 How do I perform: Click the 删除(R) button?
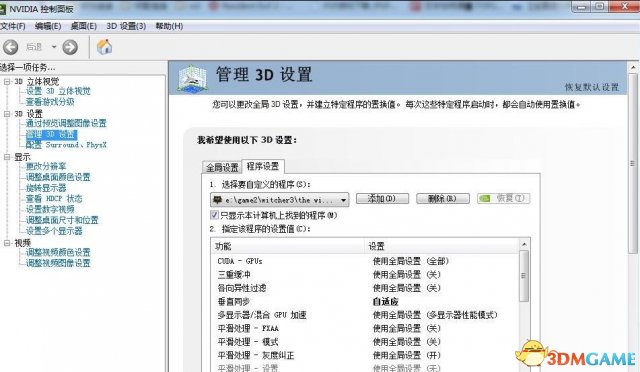442,198
